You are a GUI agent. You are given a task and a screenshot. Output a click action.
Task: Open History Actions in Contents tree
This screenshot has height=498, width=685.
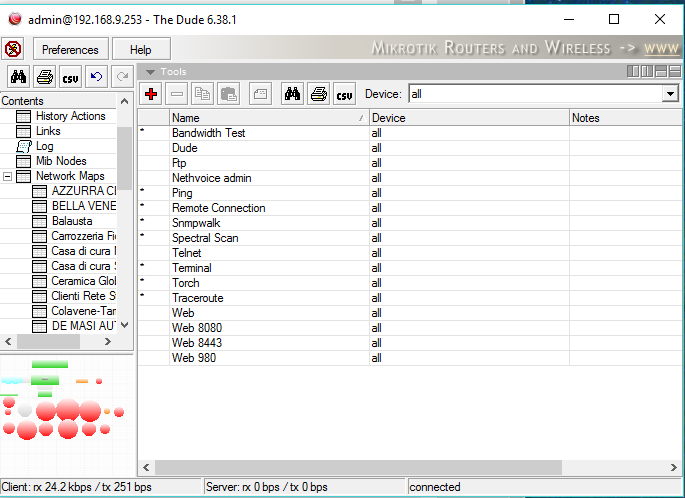click(70, 116)
